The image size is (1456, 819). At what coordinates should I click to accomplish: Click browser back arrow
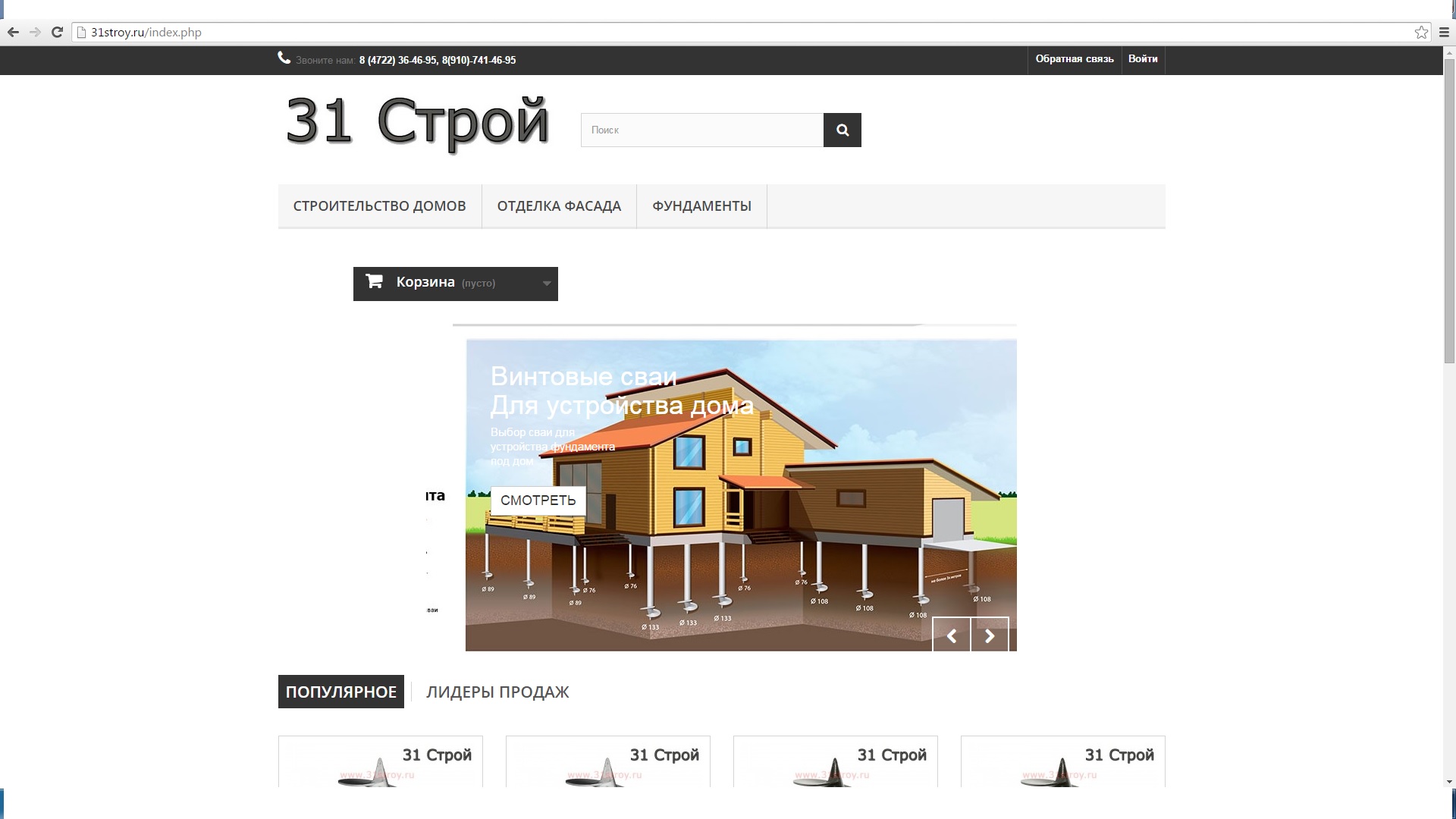tap(13, 32)
